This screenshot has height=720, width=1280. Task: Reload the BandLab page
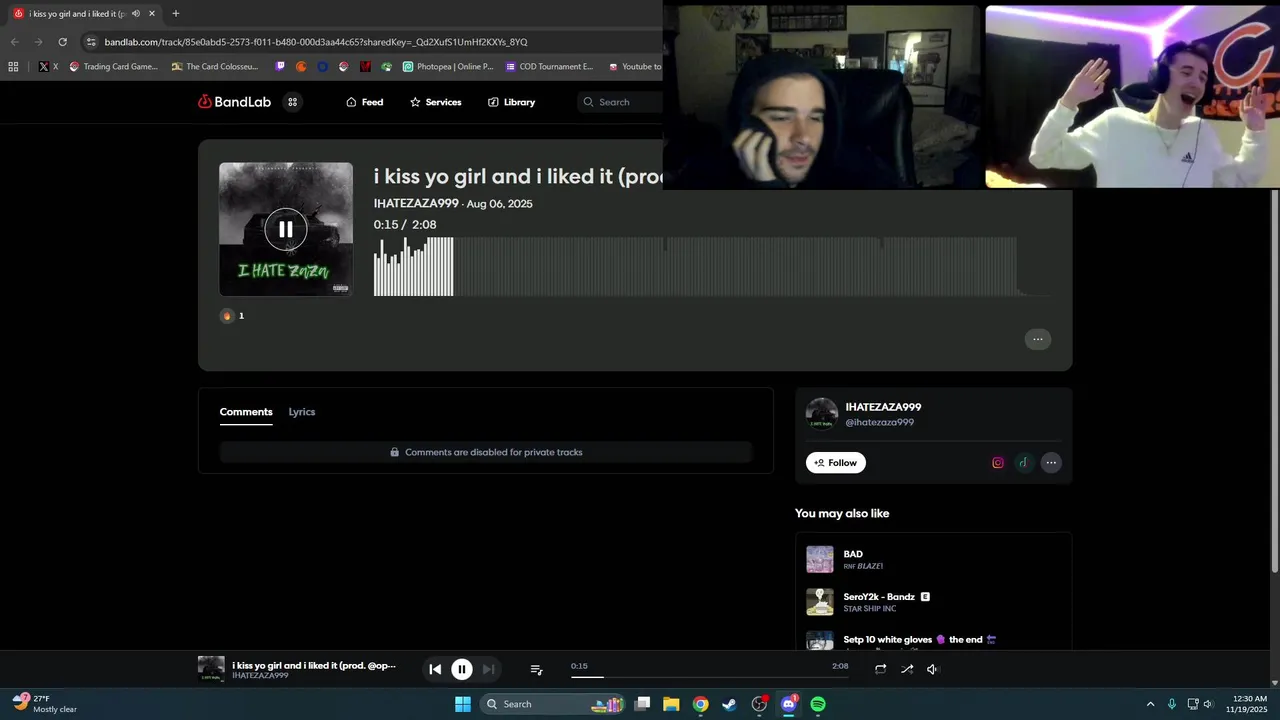[62, 42]
